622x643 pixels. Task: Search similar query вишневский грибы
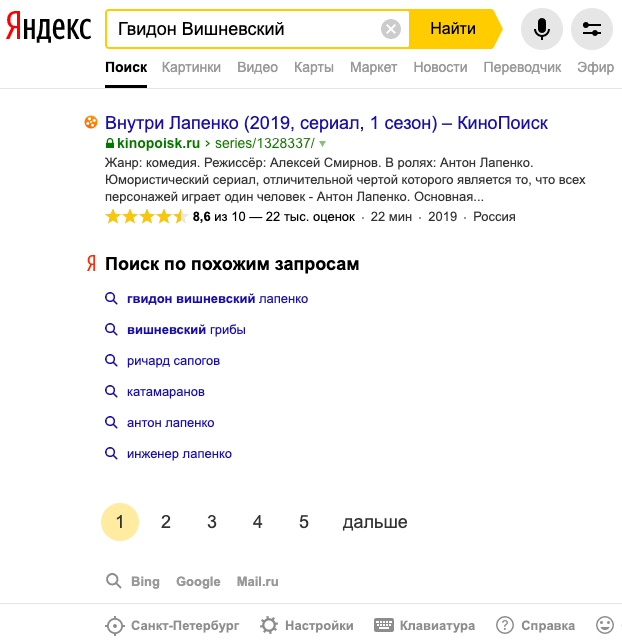186,329
